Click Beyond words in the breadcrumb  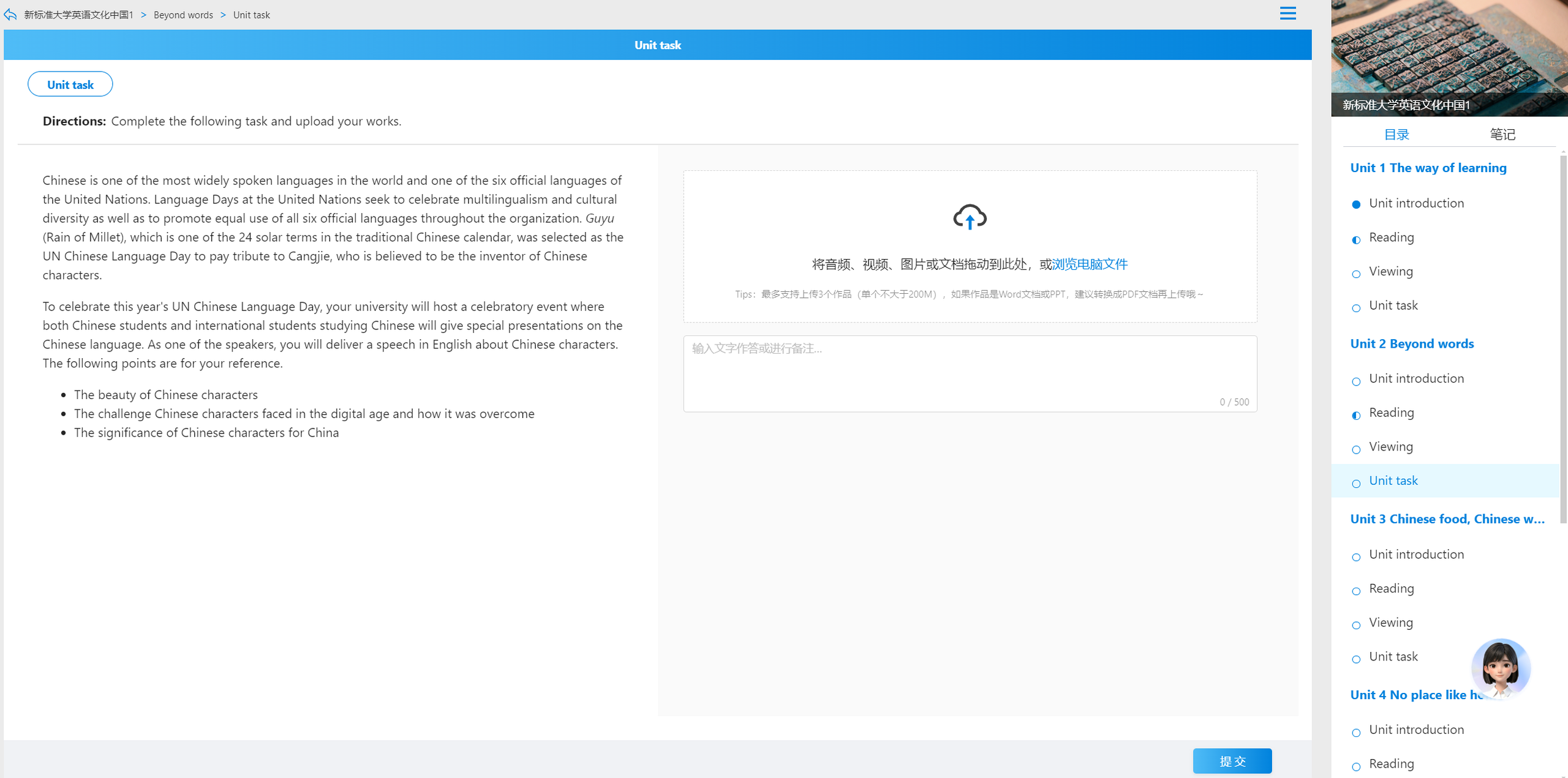click(x=183, y=15)
